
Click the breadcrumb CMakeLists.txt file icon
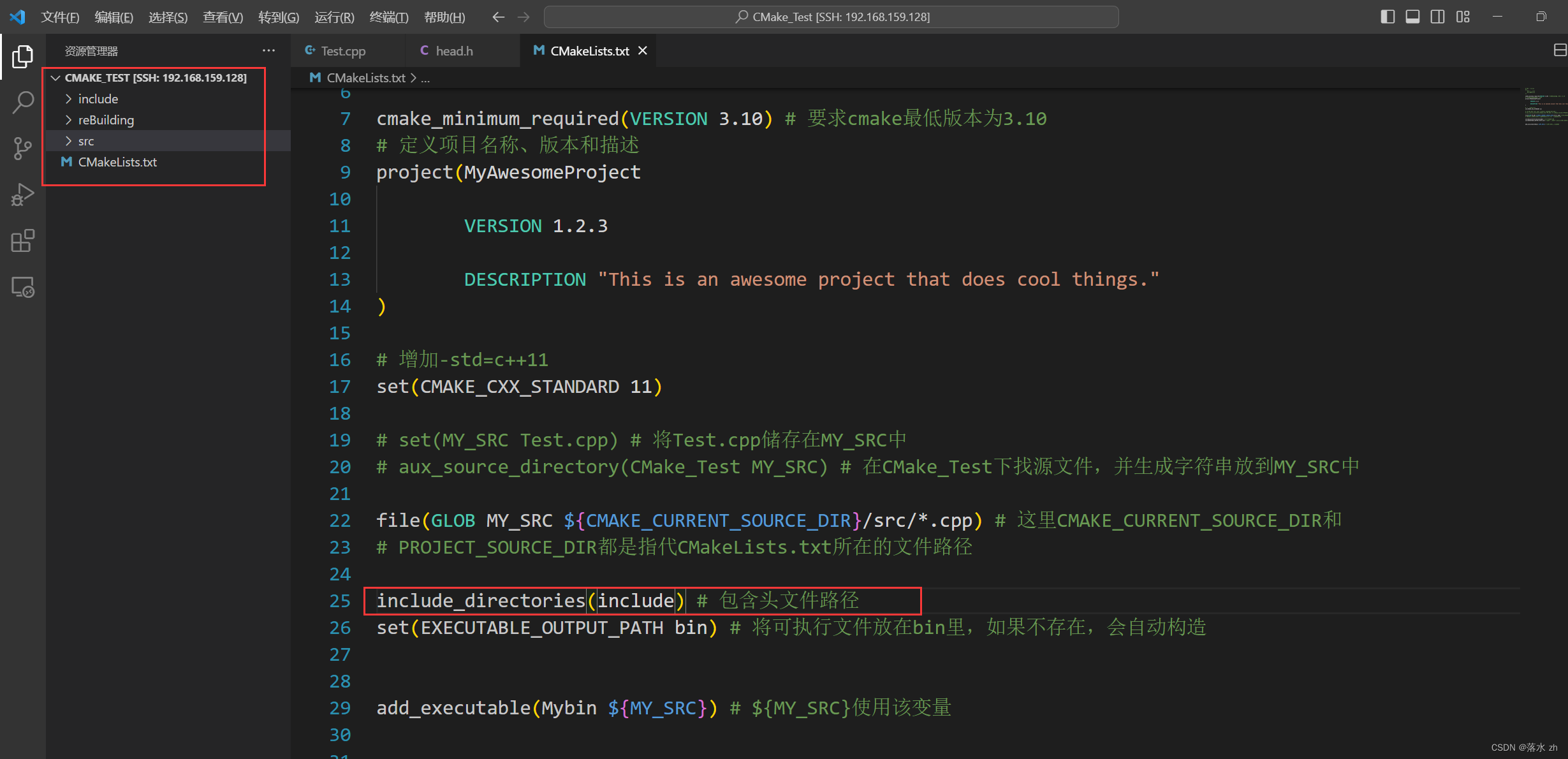(315, 78)
